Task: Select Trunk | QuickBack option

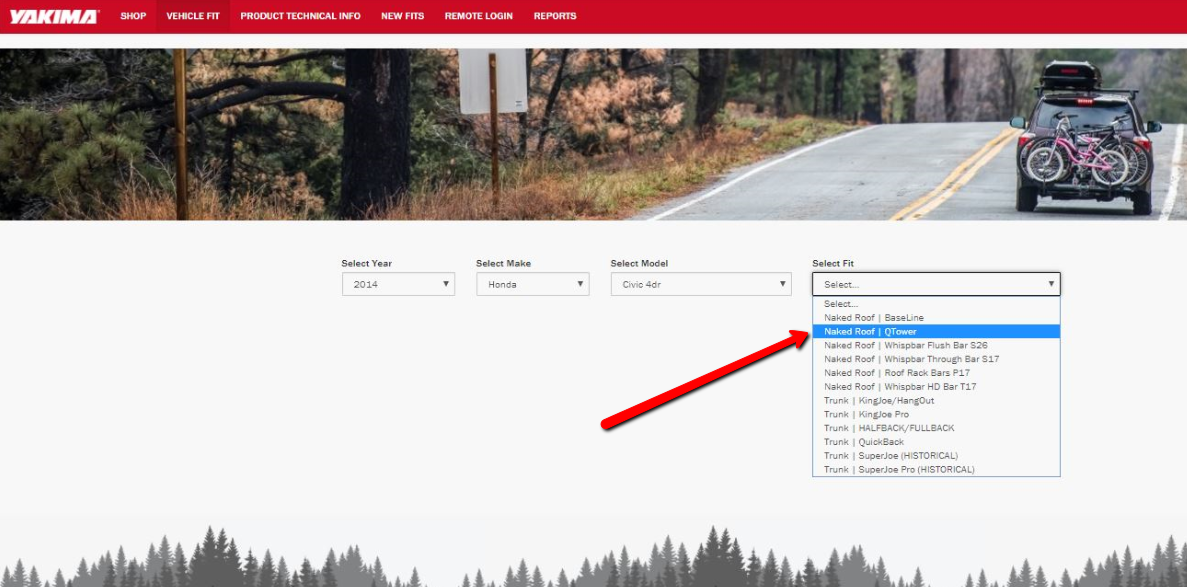Action: [x=936, y=442]
